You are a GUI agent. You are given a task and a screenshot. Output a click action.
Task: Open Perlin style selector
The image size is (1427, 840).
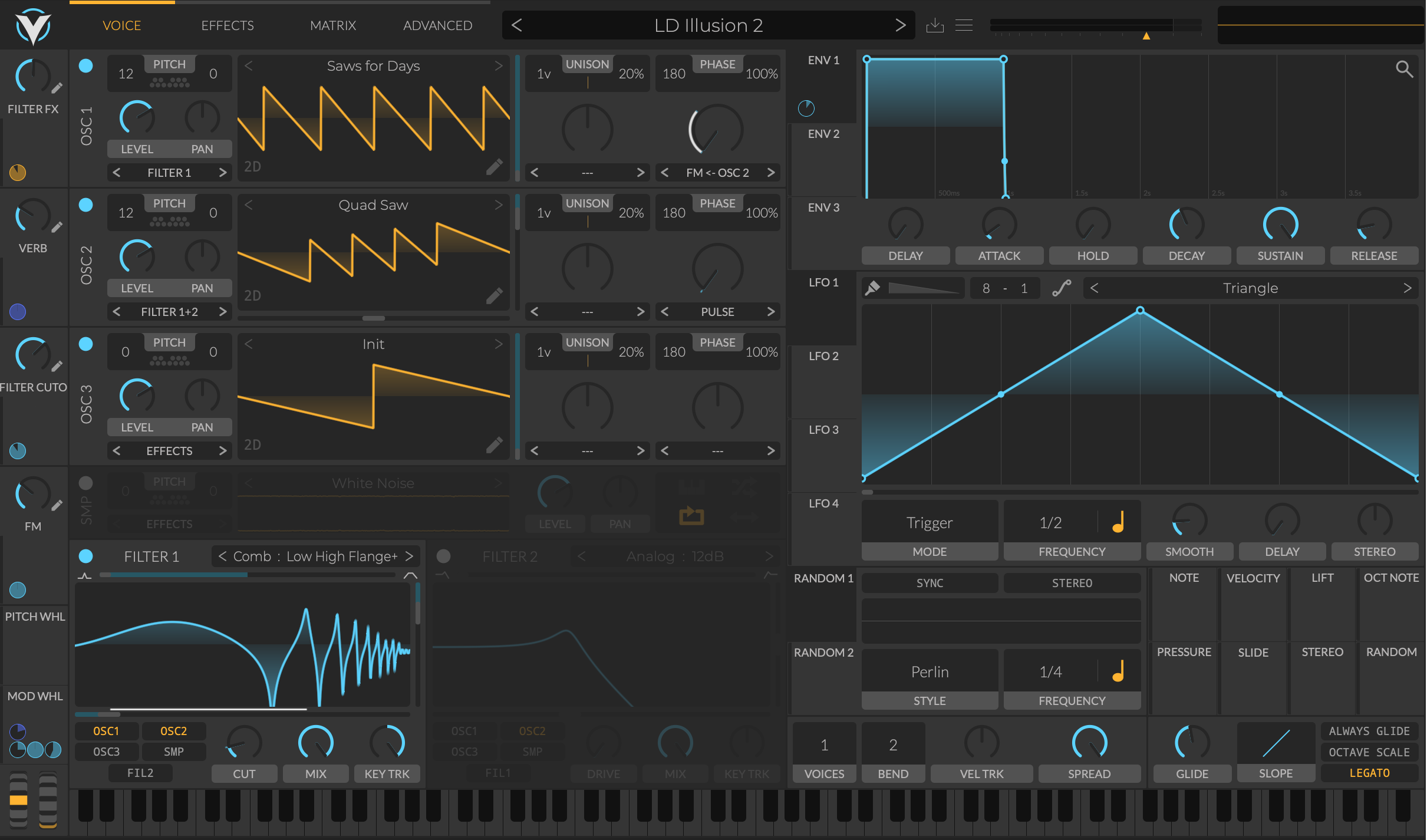(930, 671)
